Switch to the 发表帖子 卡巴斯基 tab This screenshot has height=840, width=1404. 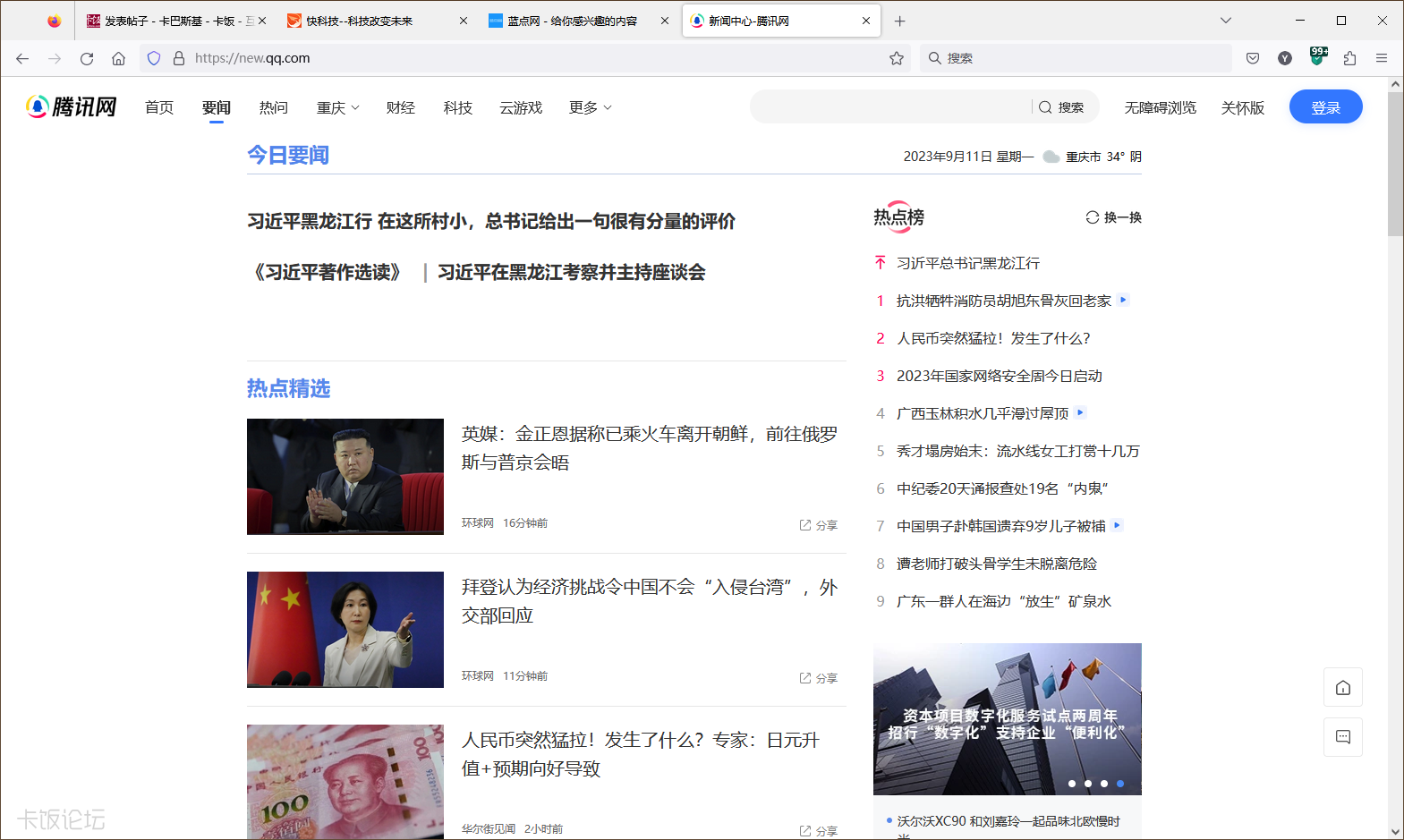pyautogui.click(x=176, y=21)
